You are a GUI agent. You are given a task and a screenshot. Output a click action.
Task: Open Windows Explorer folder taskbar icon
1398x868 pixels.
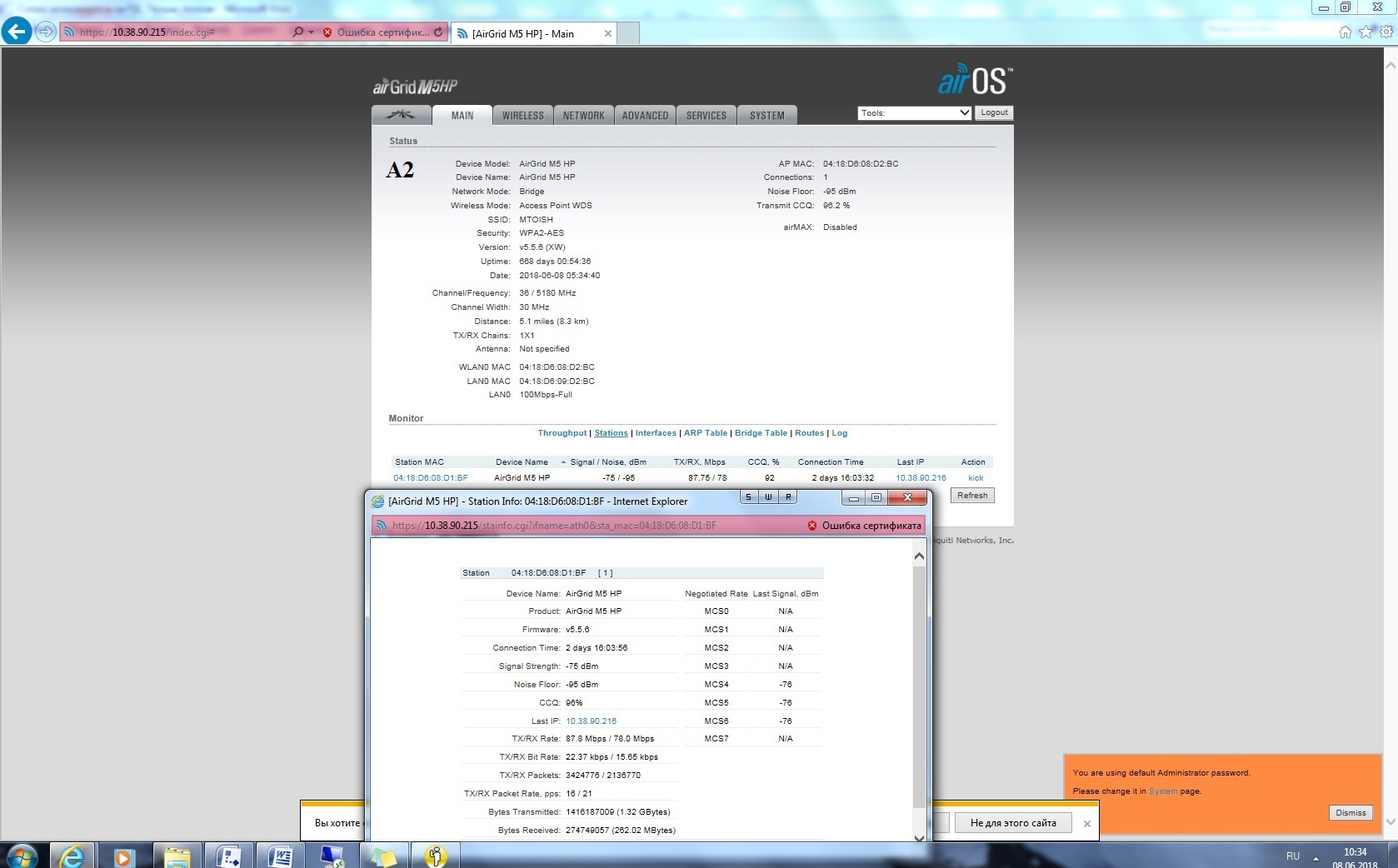pos(177,856)
